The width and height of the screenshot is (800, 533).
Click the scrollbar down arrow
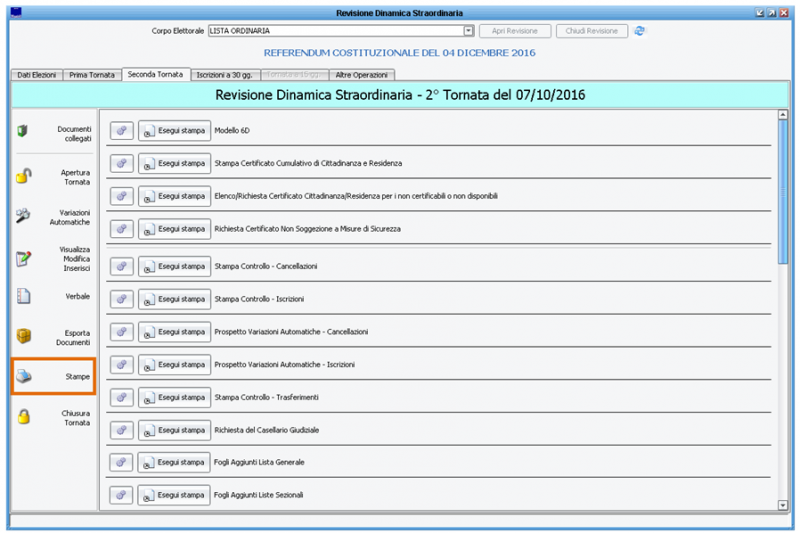pyautogui.click(x=783, y=505)
